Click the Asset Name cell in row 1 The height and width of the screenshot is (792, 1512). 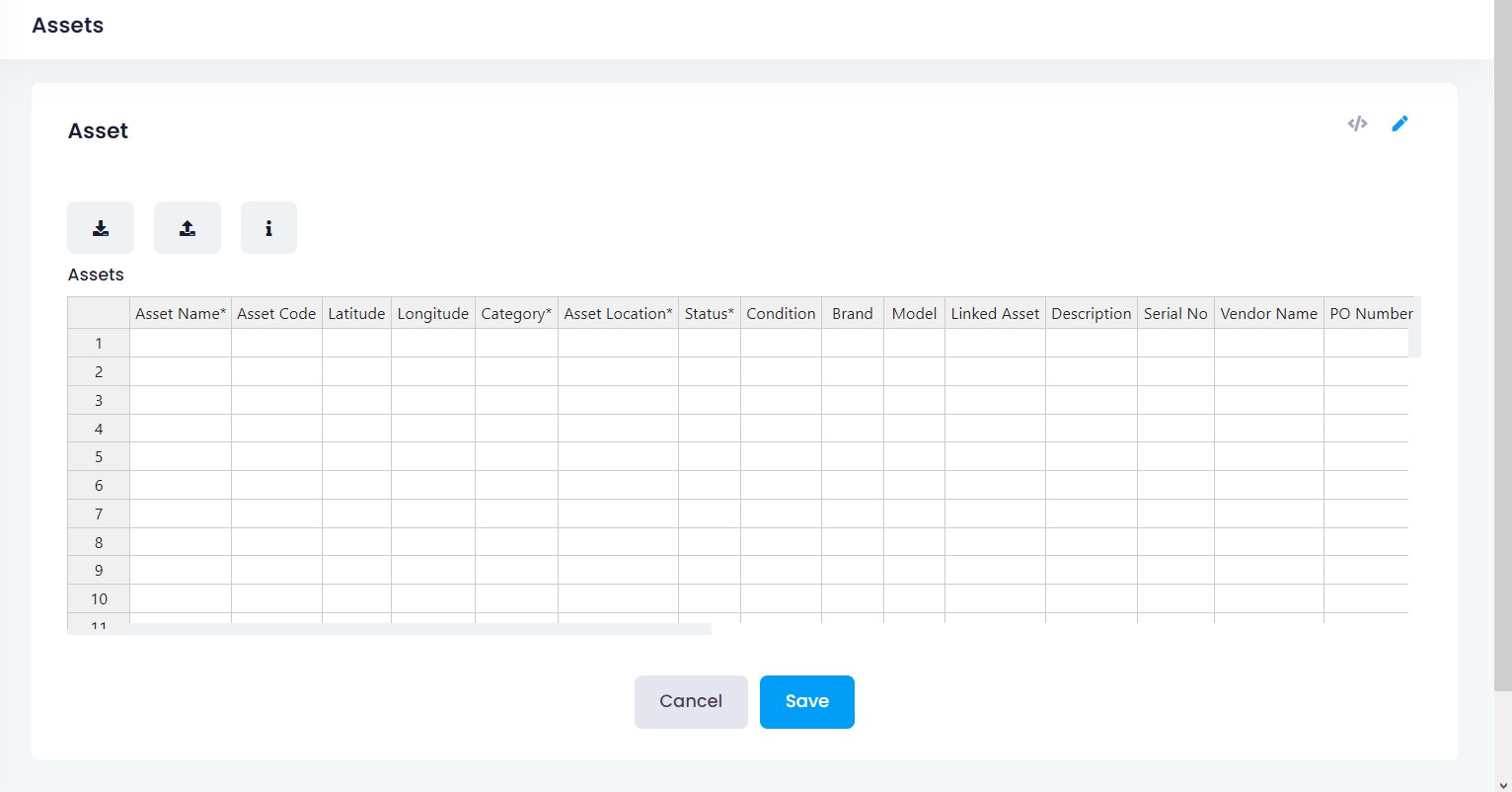click(181, 343)
